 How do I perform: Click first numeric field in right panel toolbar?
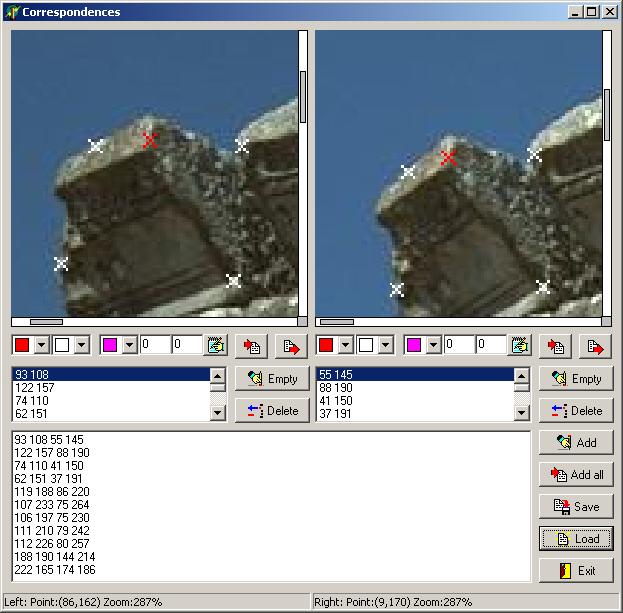point(459,344)
